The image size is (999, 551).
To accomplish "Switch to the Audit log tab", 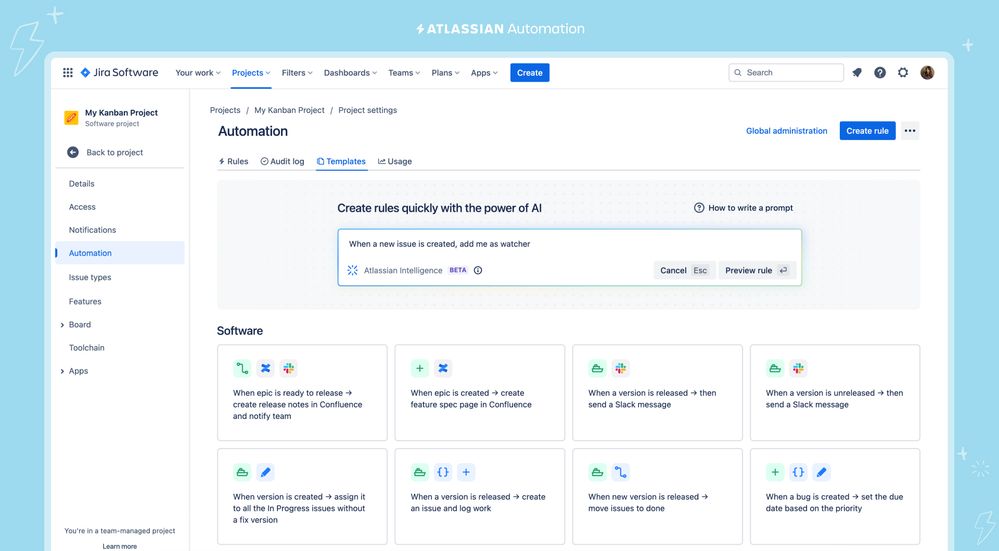I will (x=282, y=161).
